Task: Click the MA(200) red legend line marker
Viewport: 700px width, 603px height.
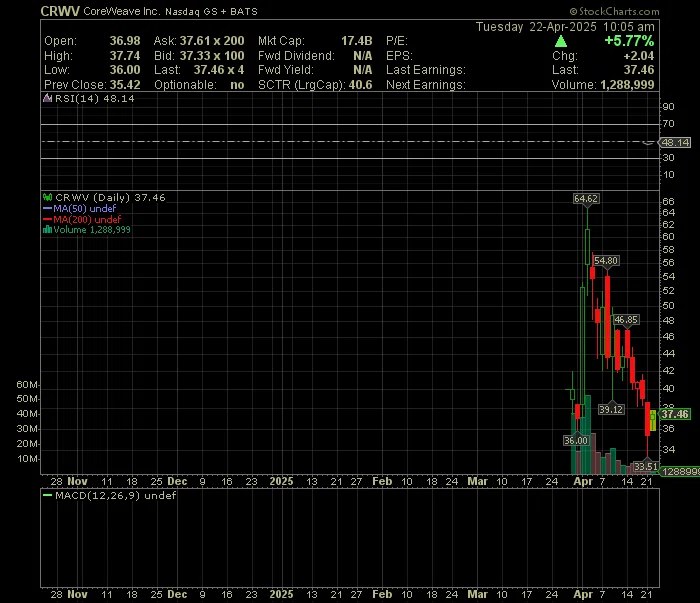Action: coord(47,219)
